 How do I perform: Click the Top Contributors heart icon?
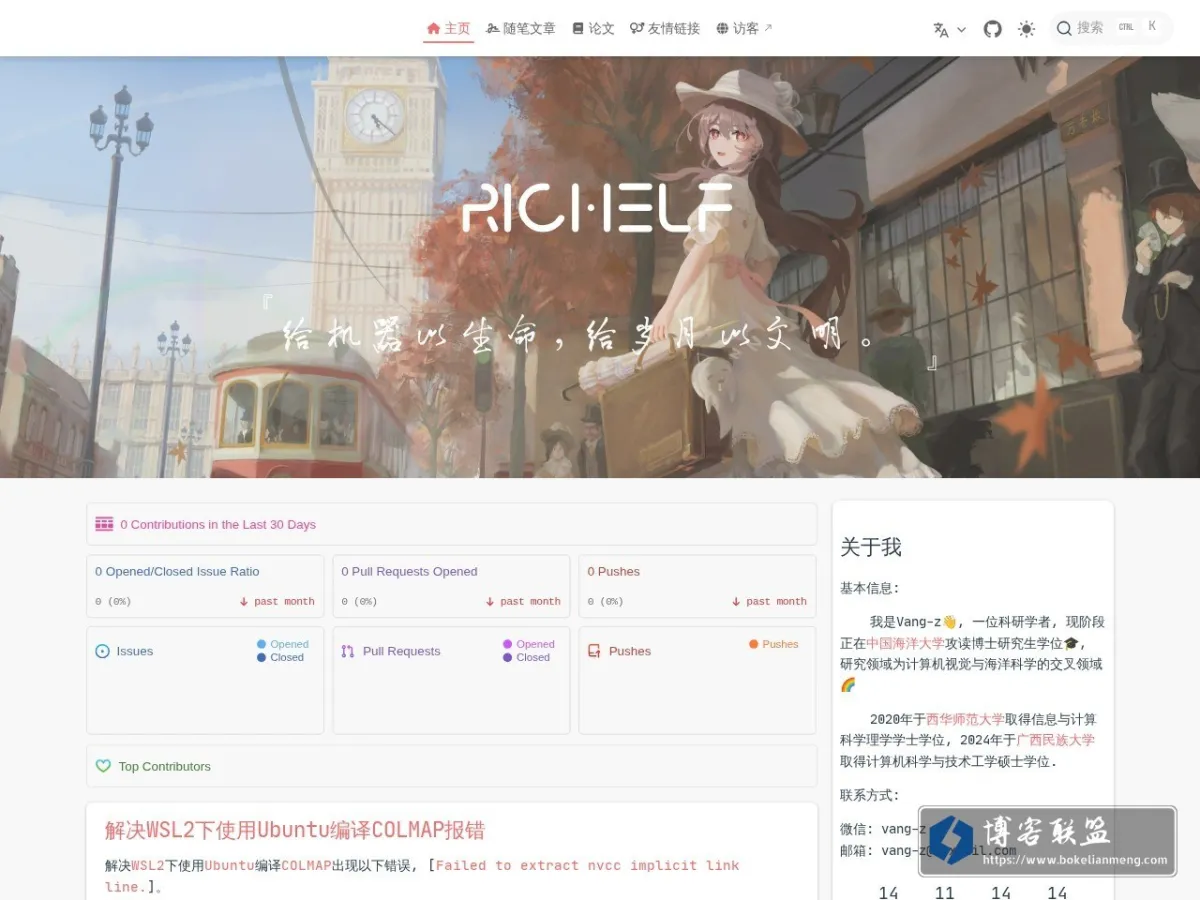point(103,766)
